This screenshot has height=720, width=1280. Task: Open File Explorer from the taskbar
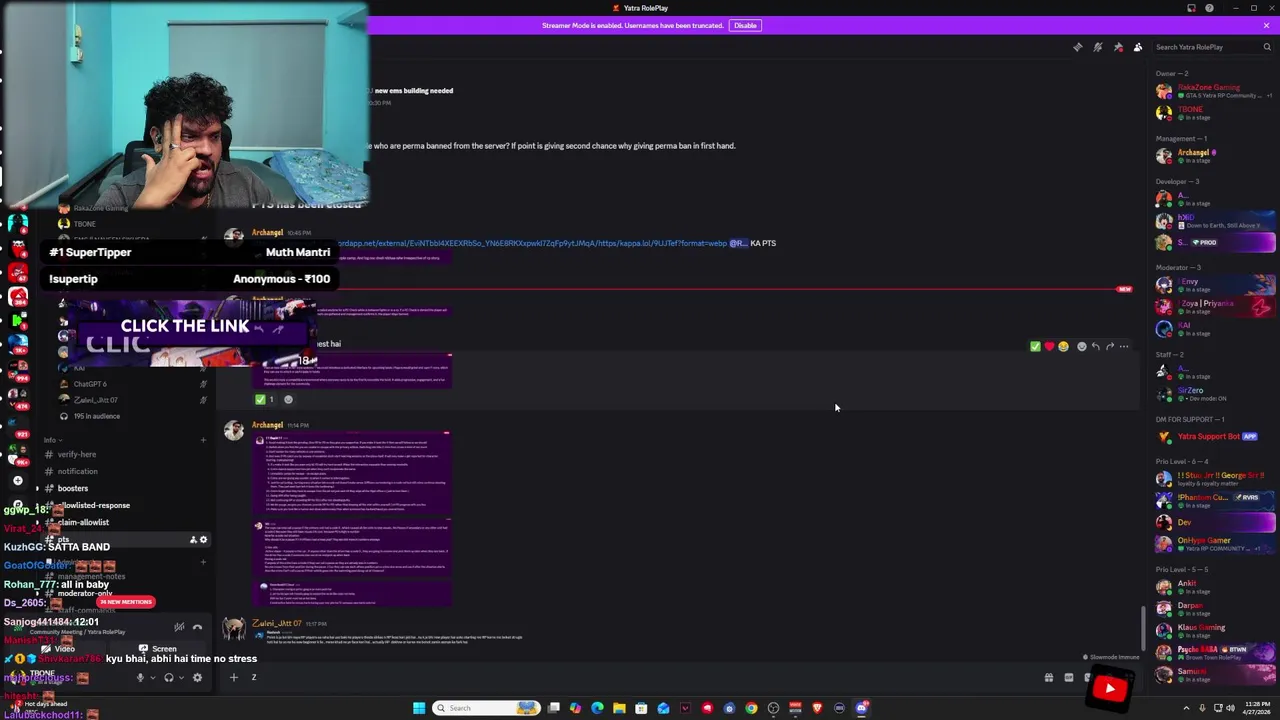point(619,708)
